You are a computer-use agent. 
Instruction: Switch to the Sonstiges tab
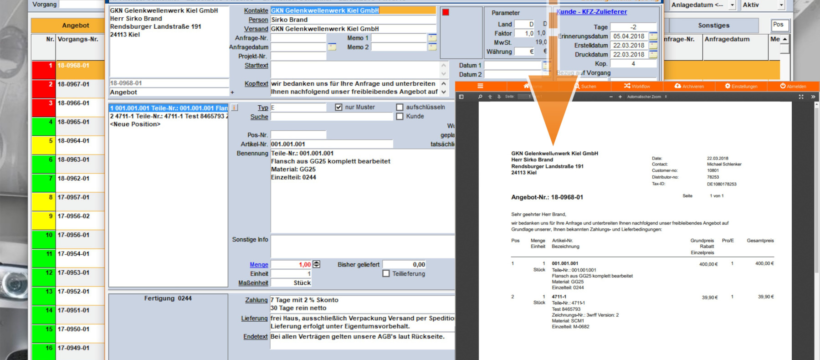click(x=713, y=25)
